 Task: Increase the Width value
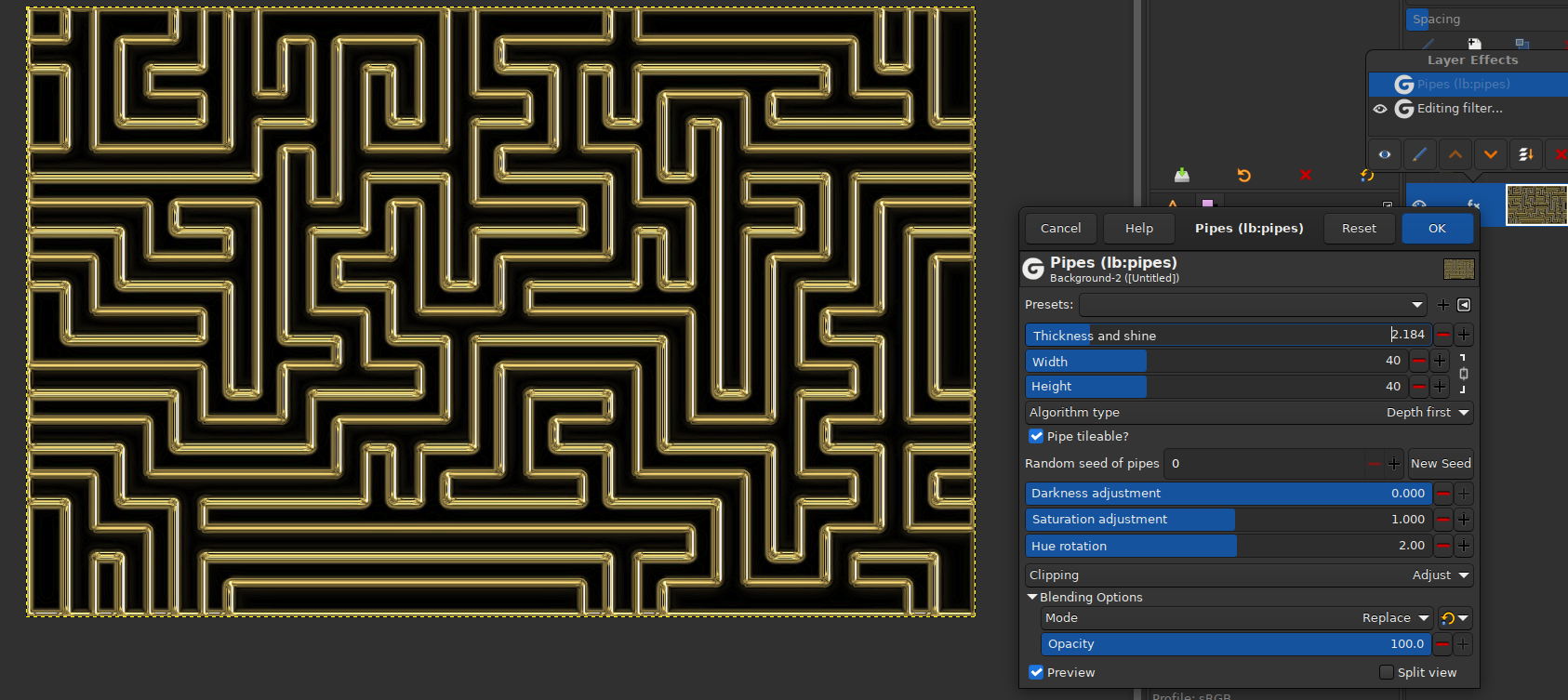(x=1440, y=361)
